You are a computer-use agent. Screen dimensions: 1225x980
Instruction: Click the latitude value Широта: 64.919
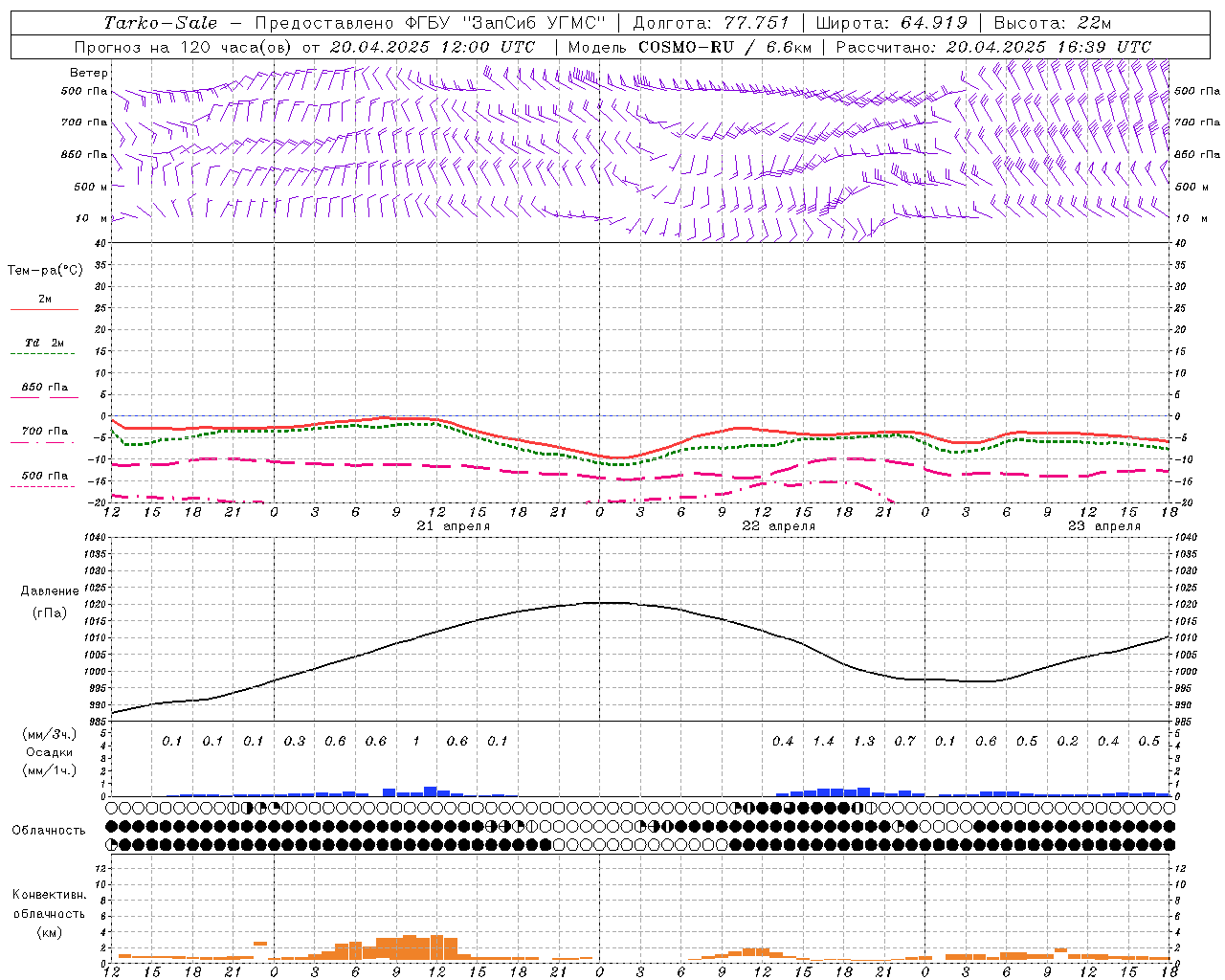coord(891,23)
